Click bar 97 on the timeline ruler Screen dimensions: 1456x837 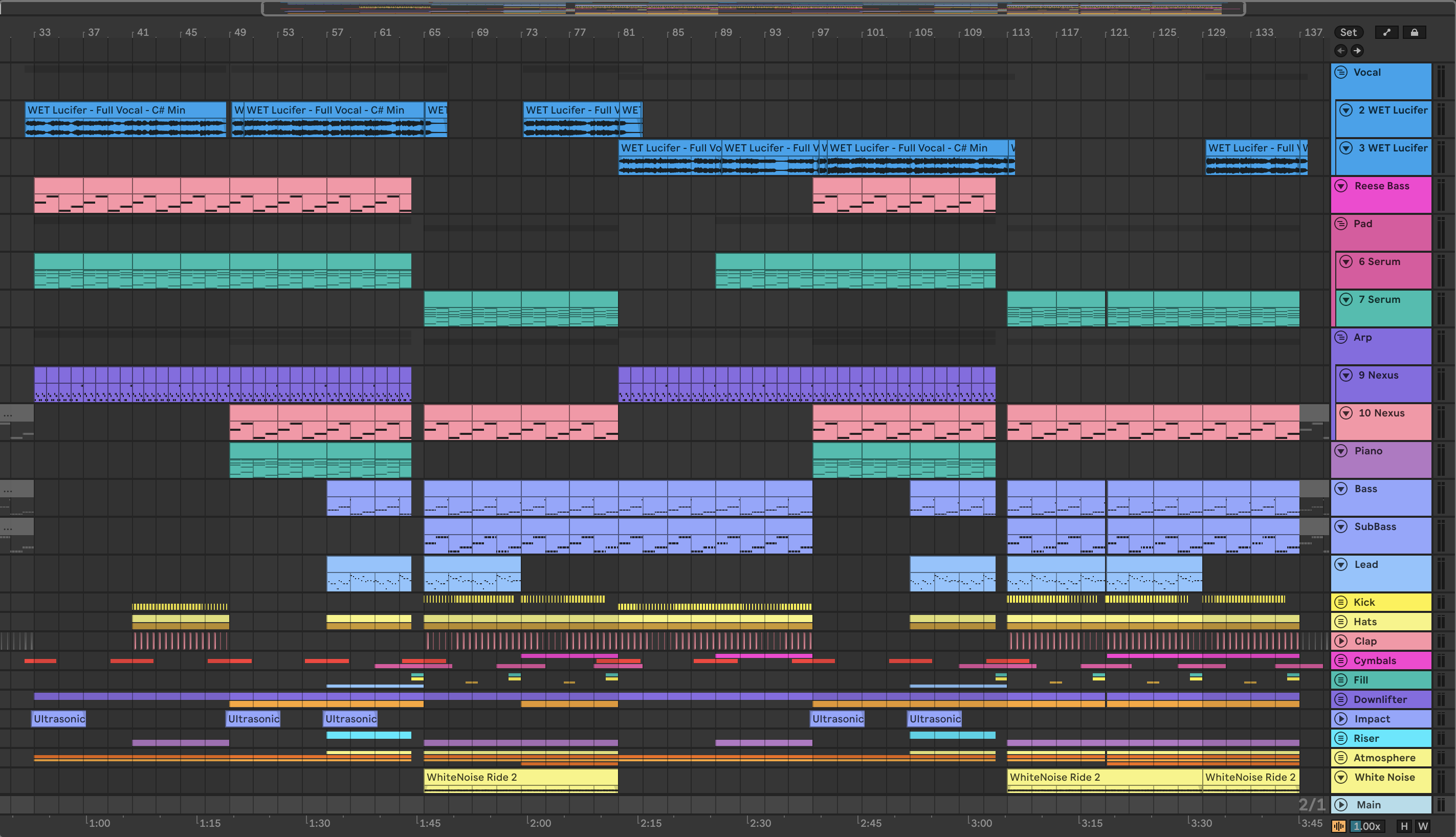coord(823,32)
